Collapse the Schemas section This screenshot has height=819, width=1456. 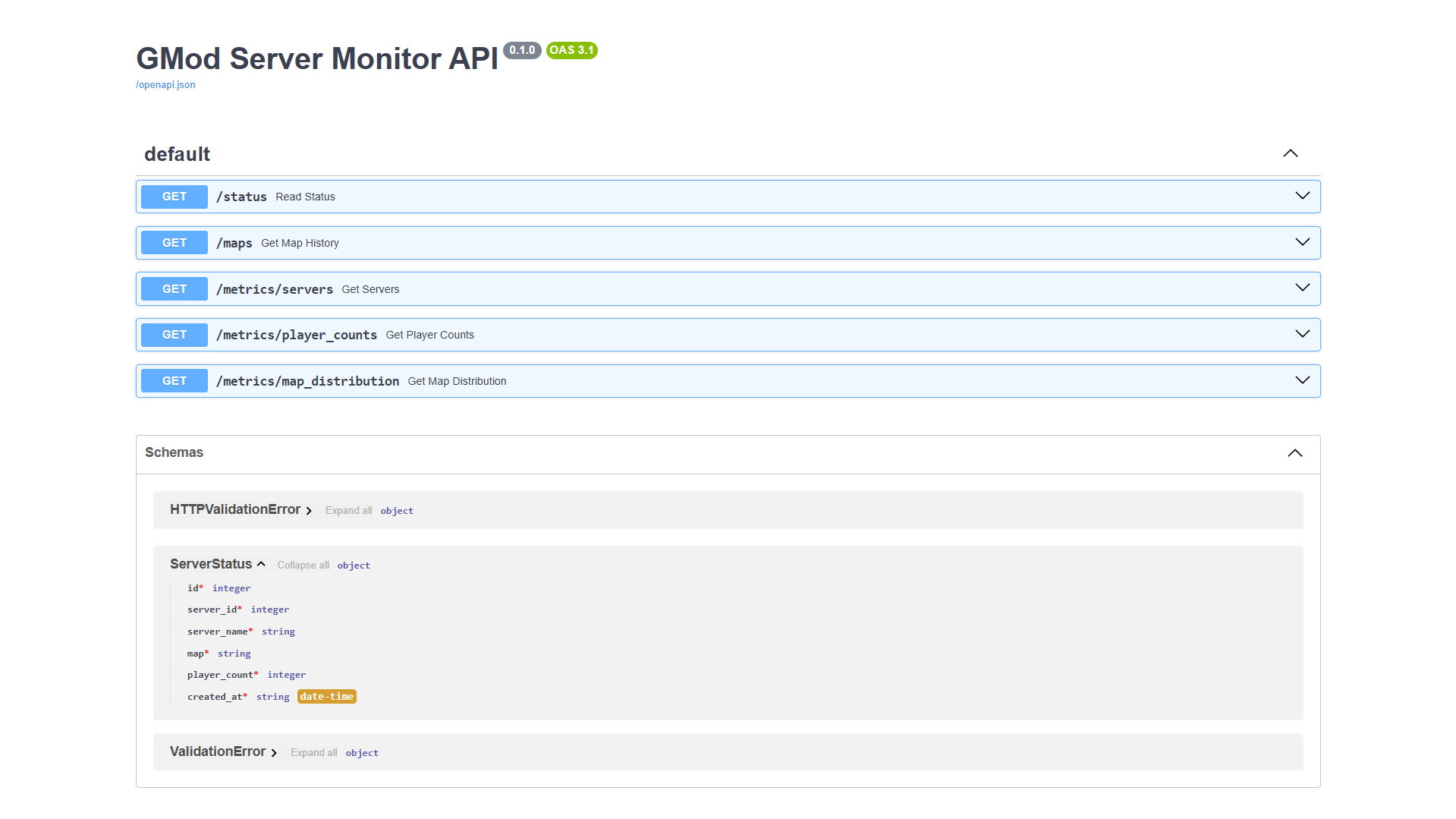click(1294, 452)
